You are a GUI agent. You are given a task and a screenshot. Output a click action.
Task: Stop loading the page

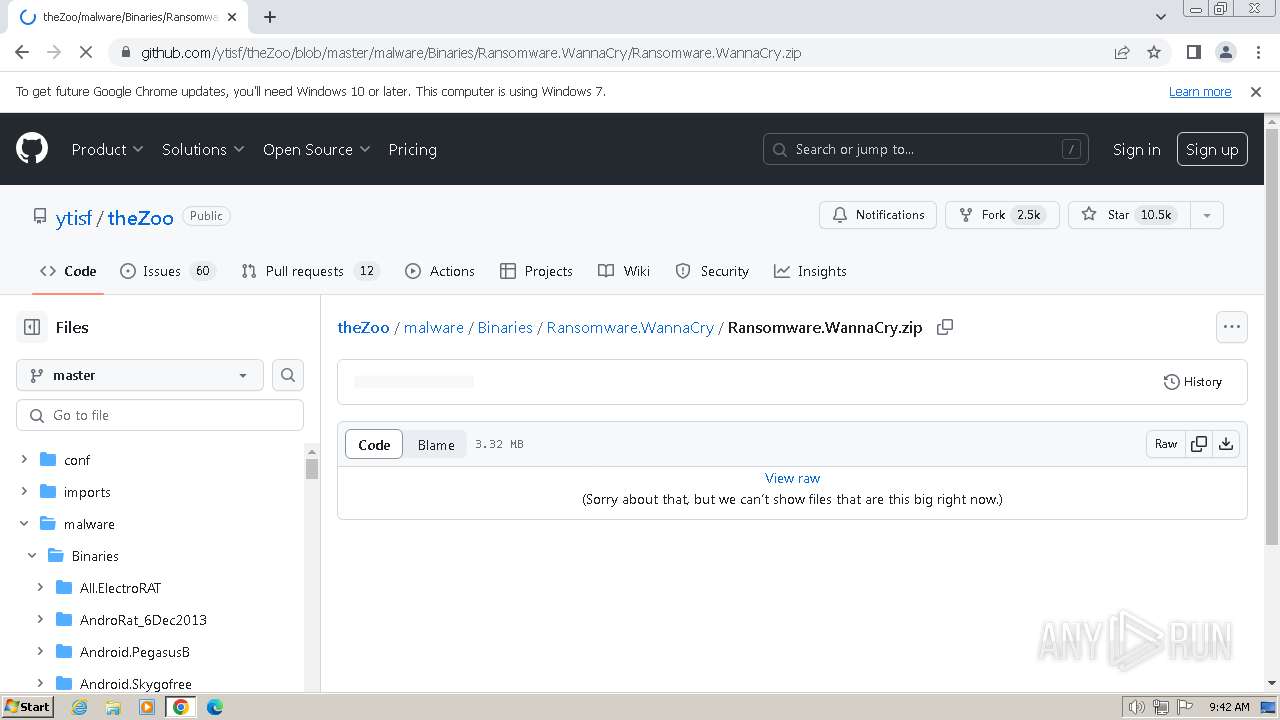86,52
